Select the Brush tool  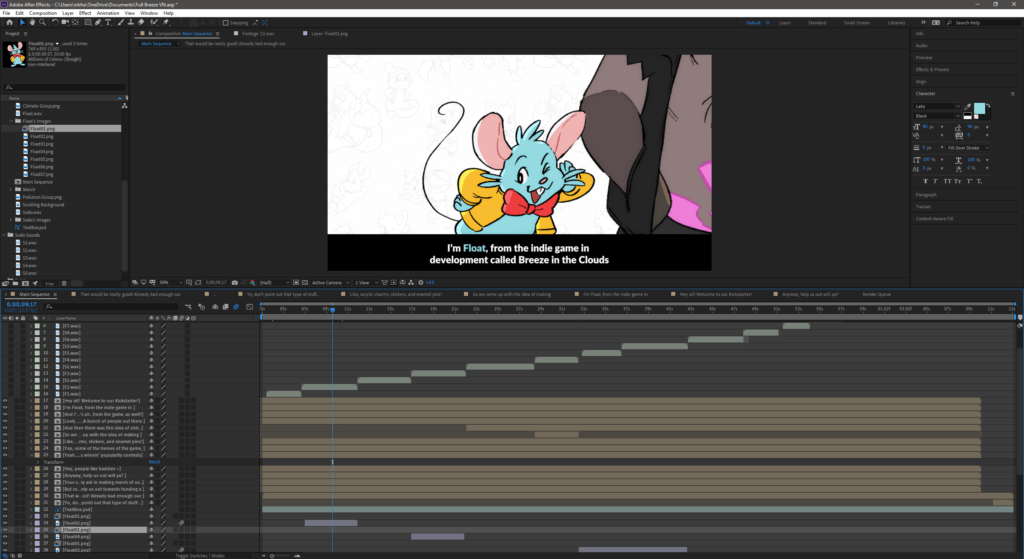(121, 22)
